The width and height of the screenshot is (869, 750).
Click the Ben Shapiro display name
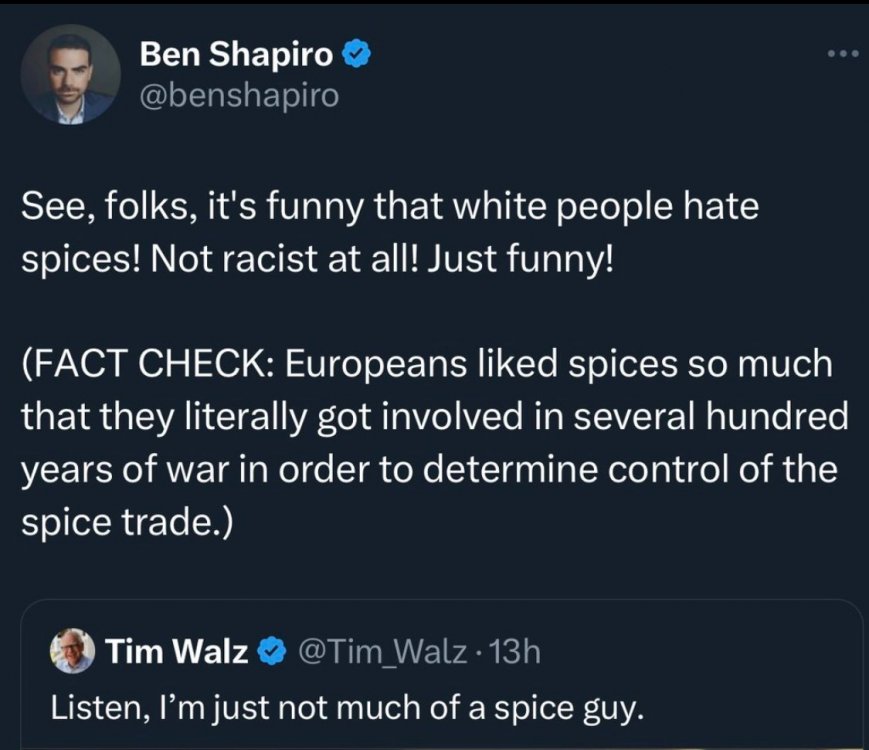[x=236, y=55]
